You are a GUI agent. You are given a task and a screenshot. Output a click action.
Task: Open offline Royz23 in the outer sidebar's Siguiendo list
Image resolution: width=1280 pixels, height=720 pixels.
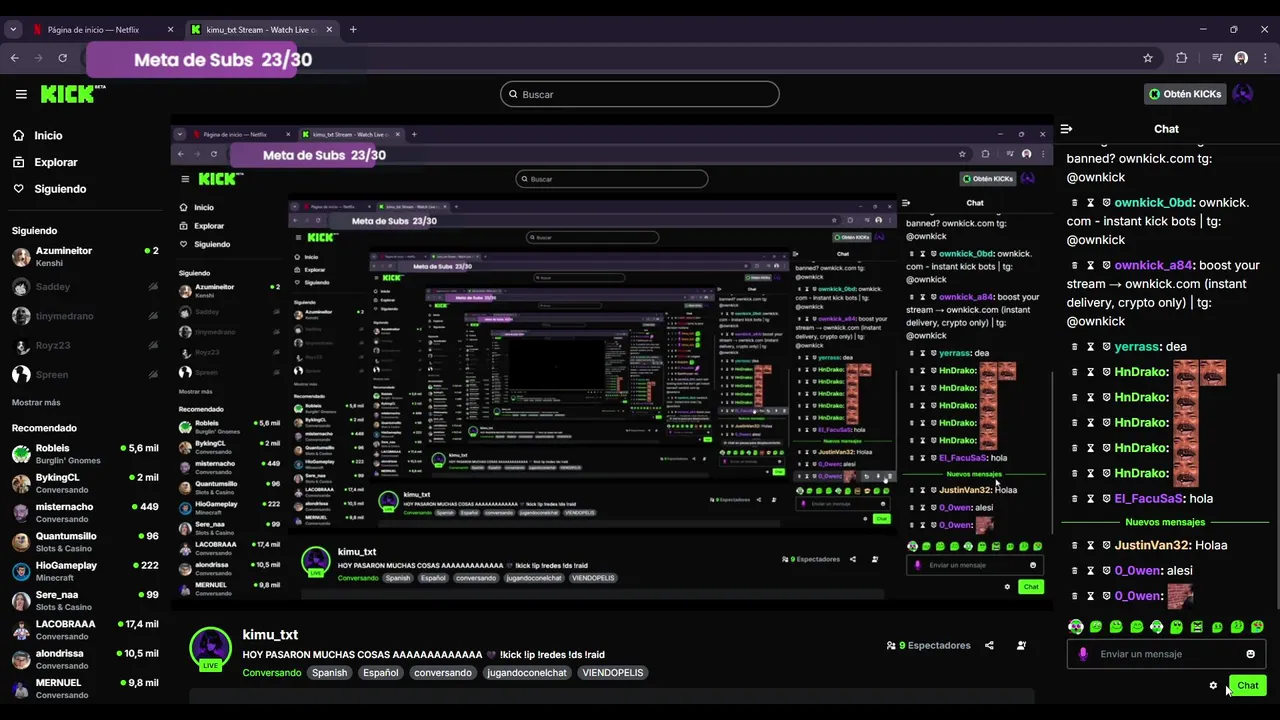85,346
